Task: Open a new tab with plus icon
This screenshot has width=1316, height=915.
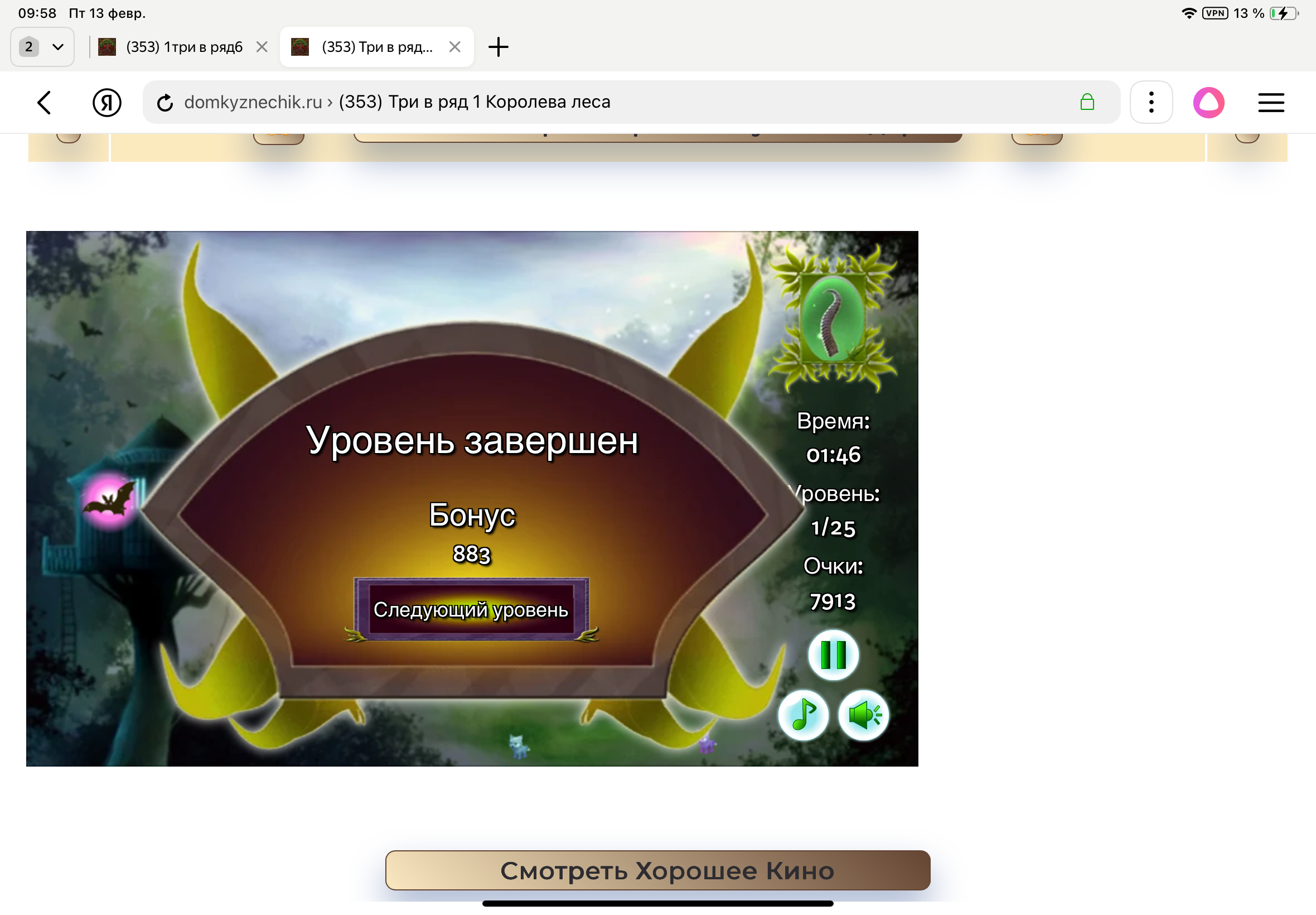Action: click(498, 47)
